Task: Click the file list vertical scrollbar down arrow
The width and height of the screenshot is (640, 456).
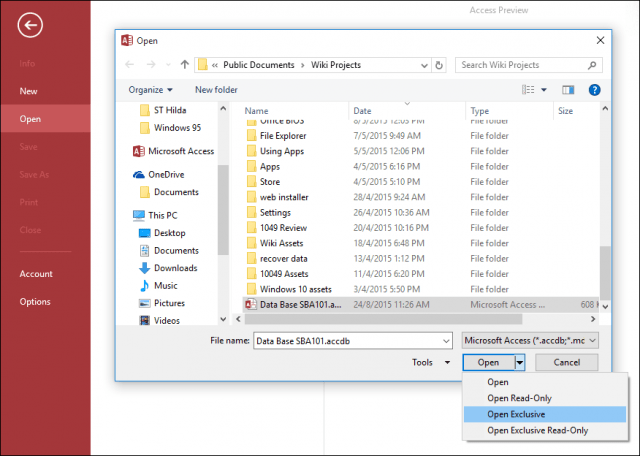Action: 605,307
